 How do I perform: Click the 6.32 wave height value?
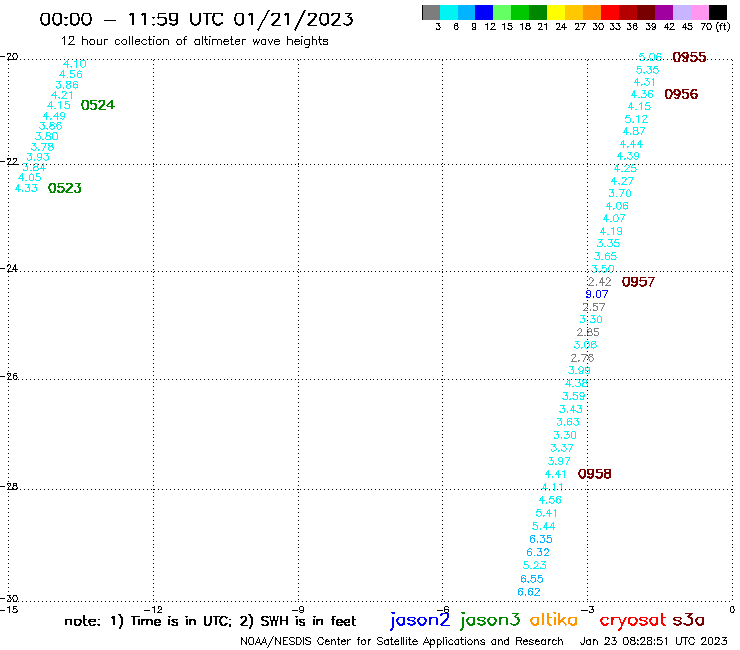538,552
